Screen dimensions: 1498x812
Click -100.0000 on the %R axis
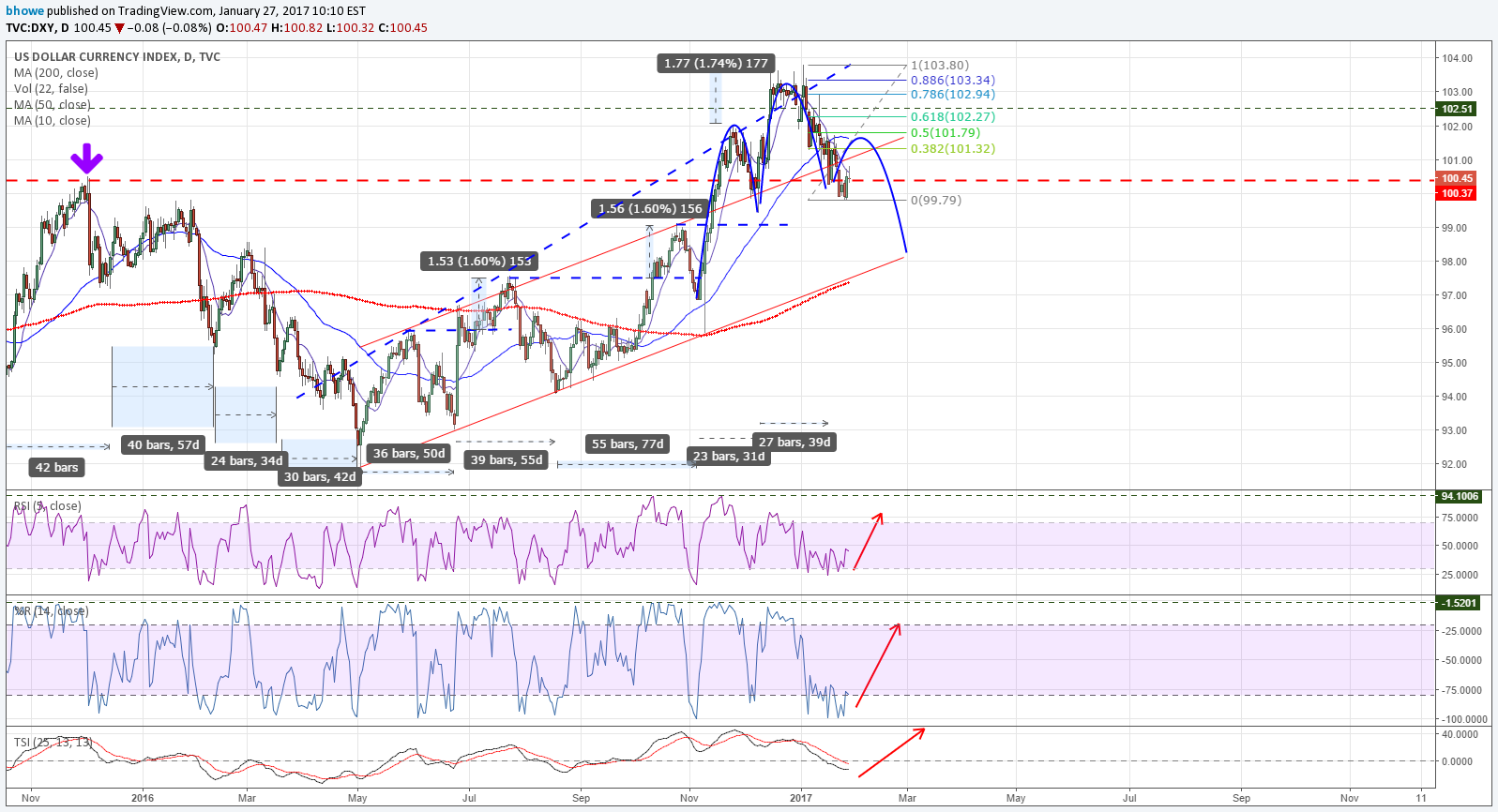(x=1463, y=719)
